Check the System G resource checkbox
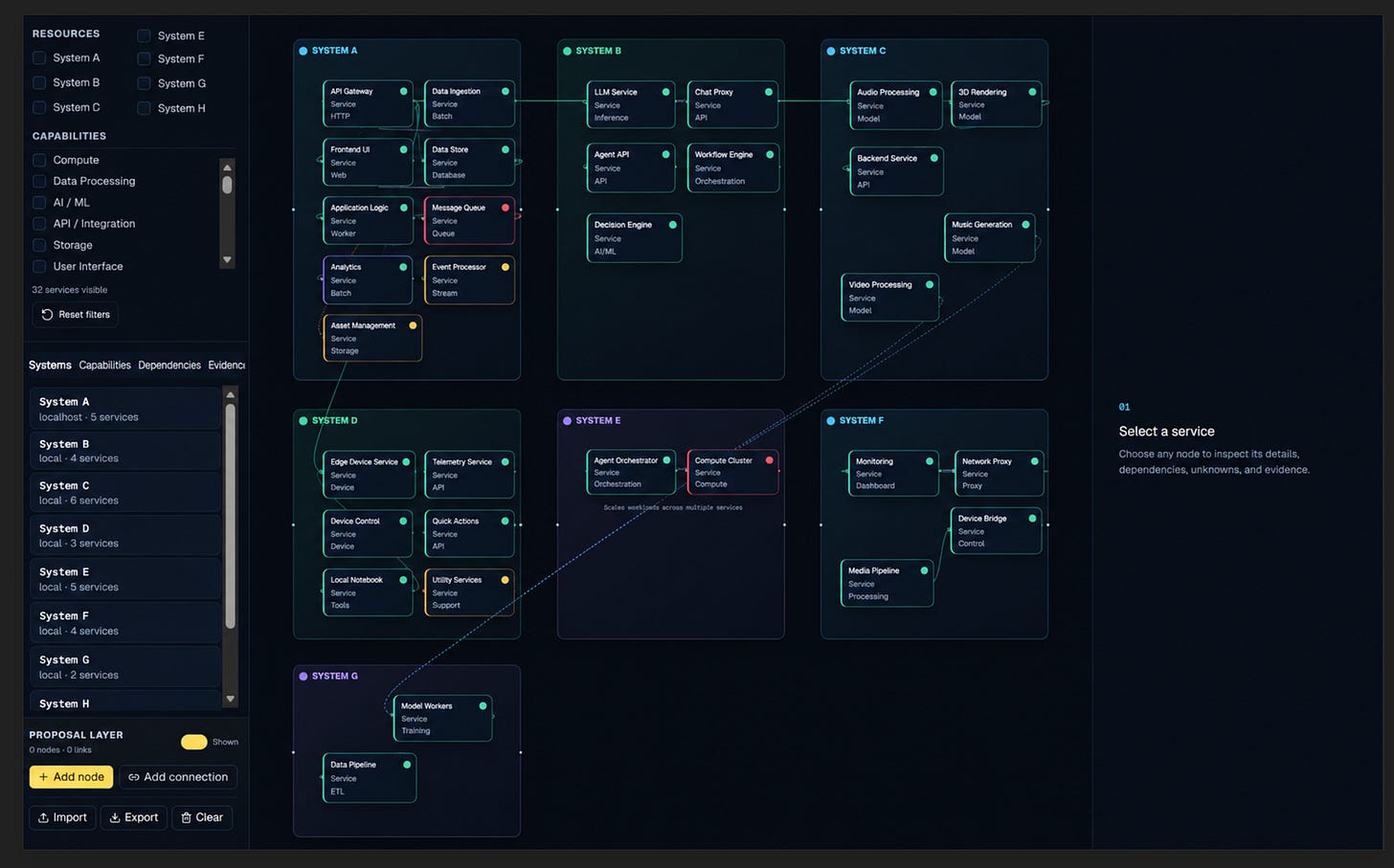This screenshot has width=1394, height=868. [144, 83]
